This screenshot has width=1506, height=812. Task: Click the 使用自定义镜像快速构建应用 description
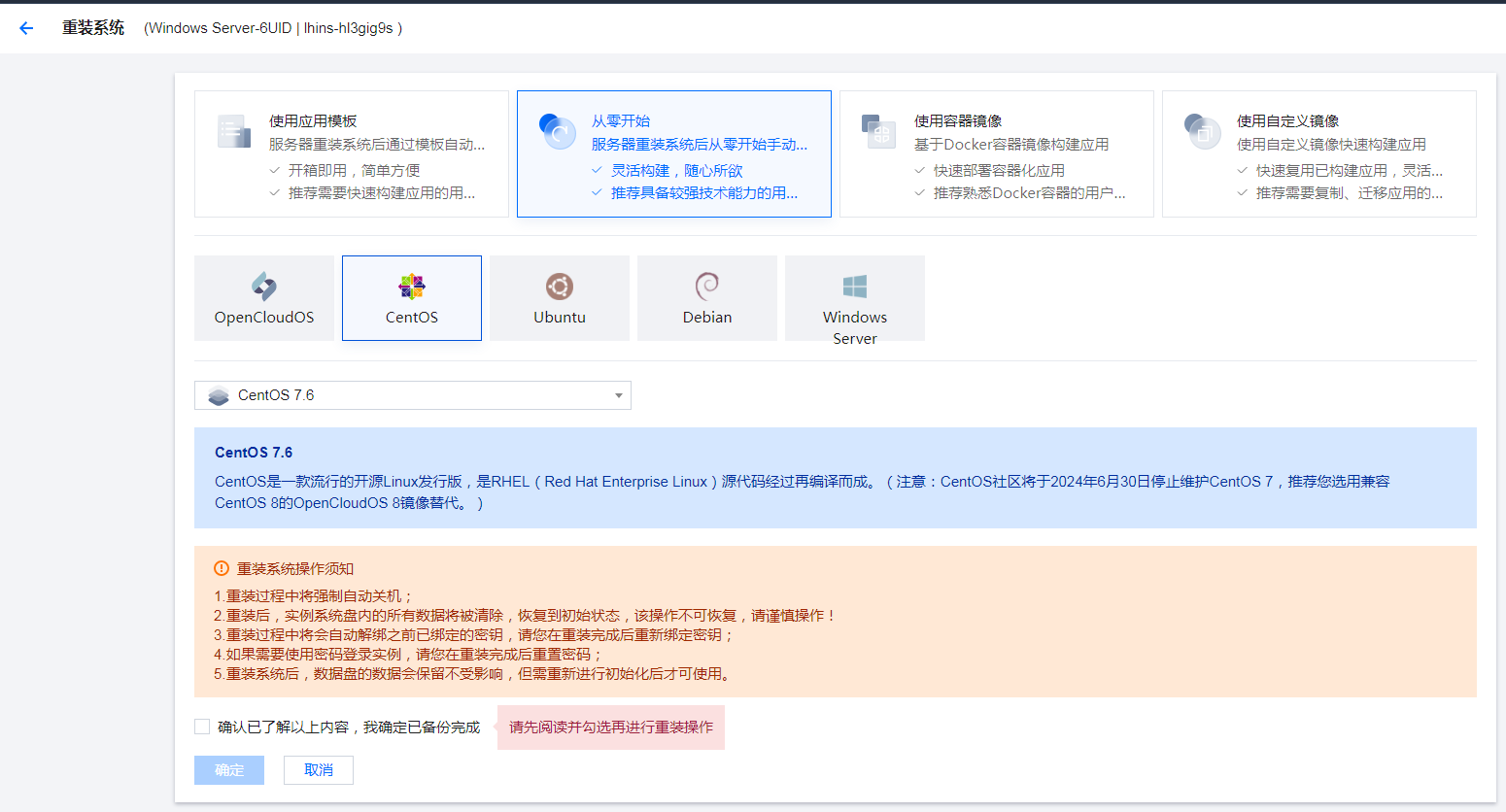[x=1332, y=145]
